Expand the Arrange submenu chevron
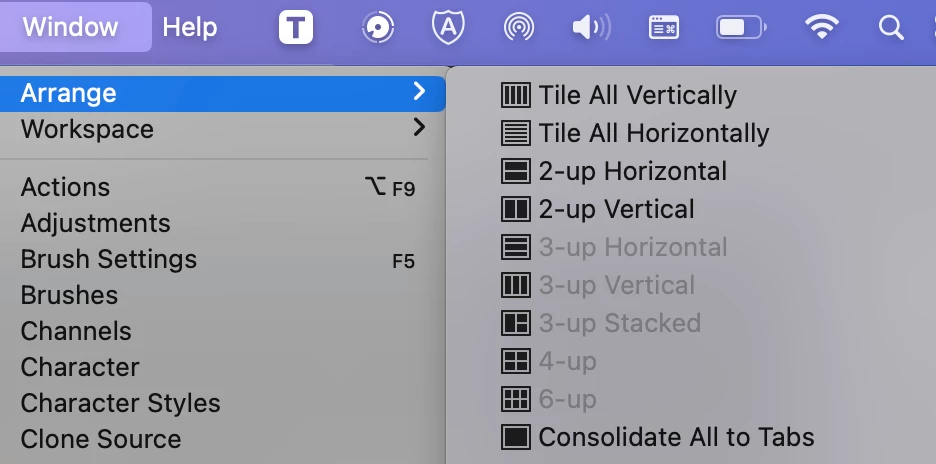The width and height of the screenshot is (936, 464). point(419,91)
